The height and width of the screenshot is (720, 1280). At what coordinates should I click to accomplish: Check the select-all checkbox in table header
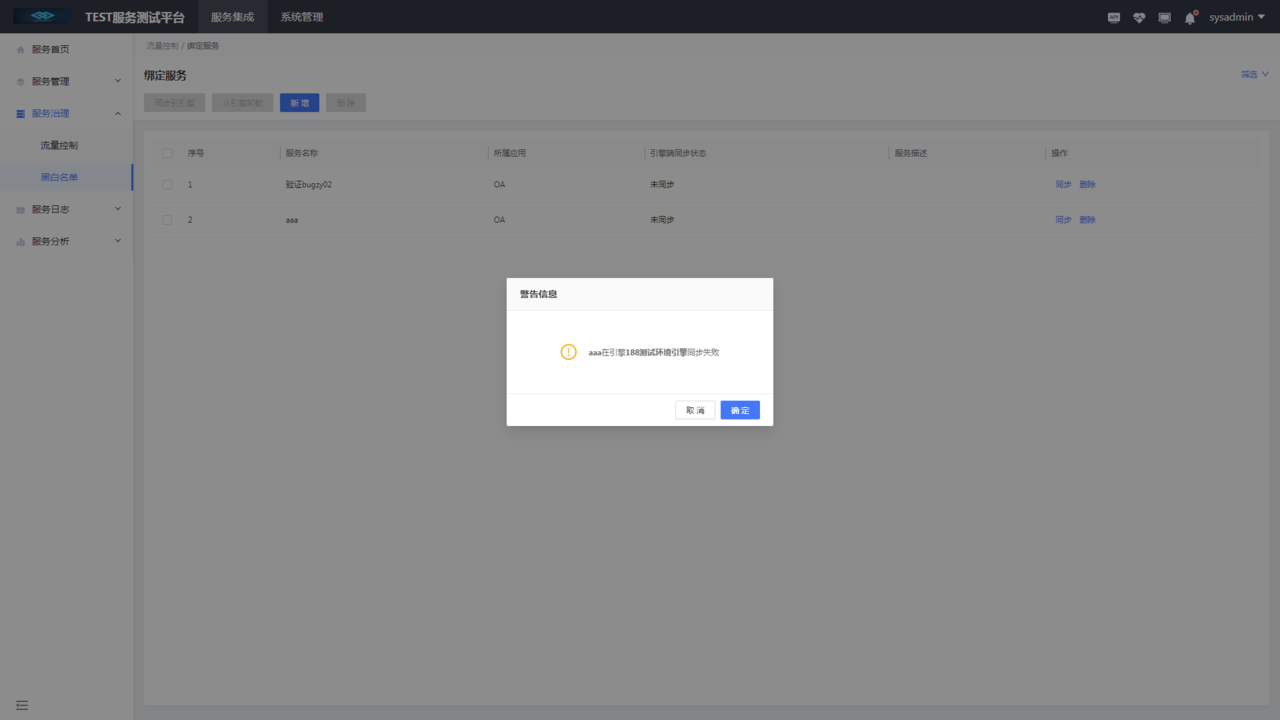pyautogui.click(x=167, y=152)
